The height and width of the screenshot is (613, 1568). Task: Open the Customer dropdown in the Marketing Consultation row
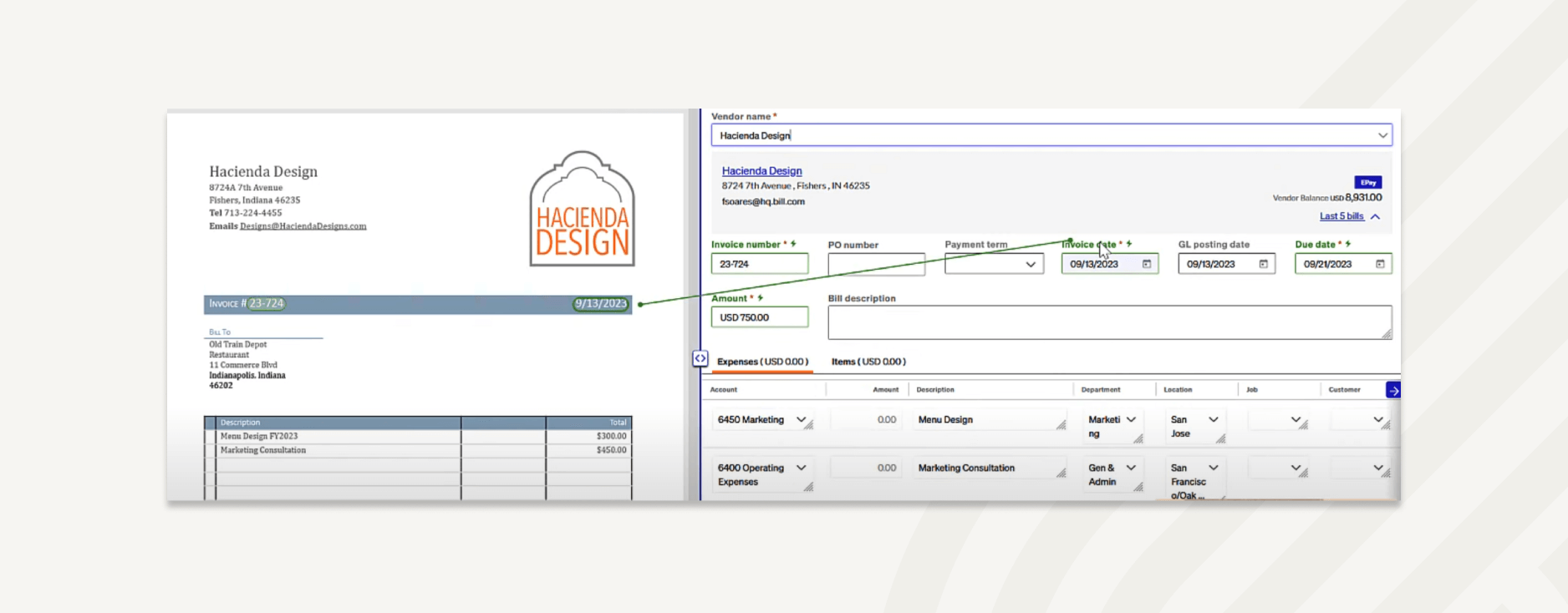coord(1378,468)
